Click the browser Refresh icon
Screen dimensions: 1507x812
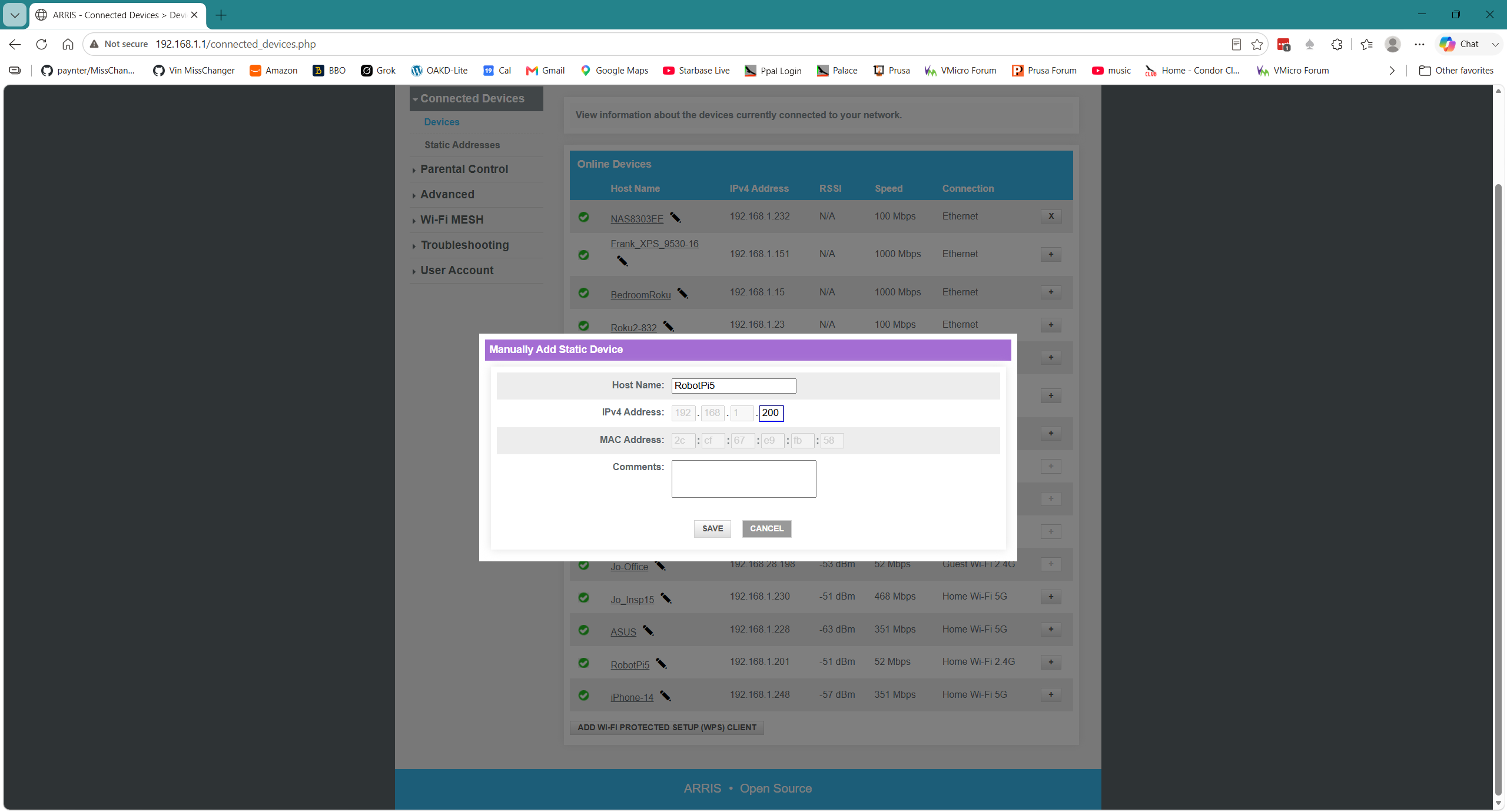(x=41, y=44)
